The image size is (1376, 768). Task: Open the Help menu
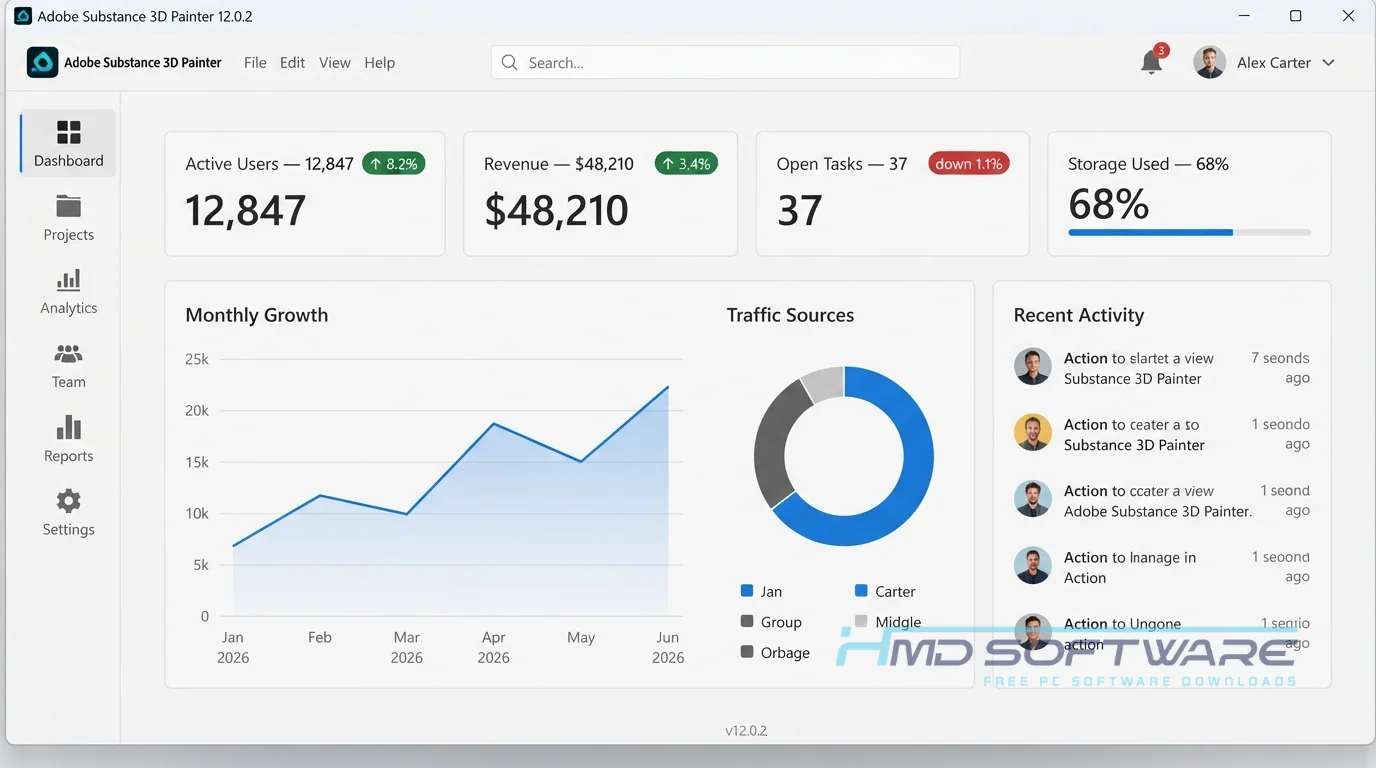pos(380,62)
